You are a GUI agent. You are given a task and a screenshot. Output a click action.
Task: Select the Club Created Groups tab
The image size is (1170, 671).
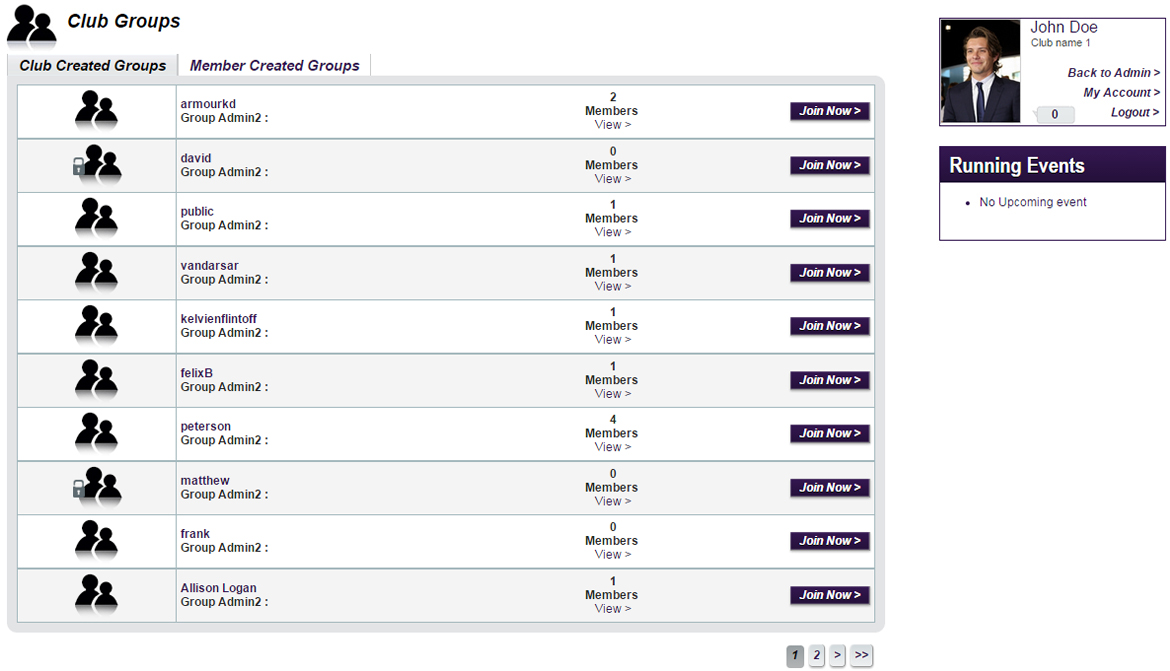[92, 65]
